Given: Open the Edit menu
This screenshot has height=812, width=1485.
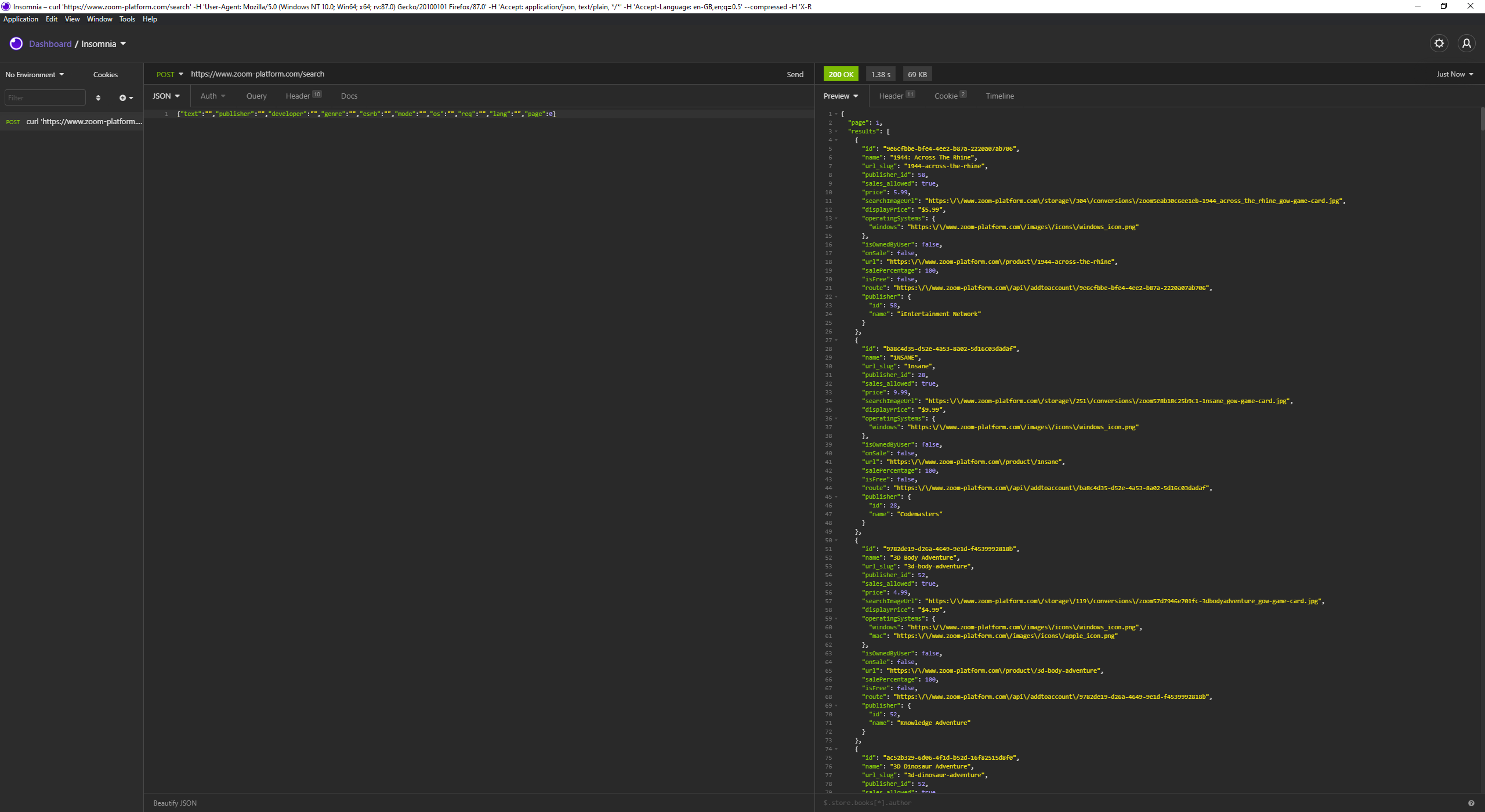Looking at the screenshot, I should click(52, 19).
